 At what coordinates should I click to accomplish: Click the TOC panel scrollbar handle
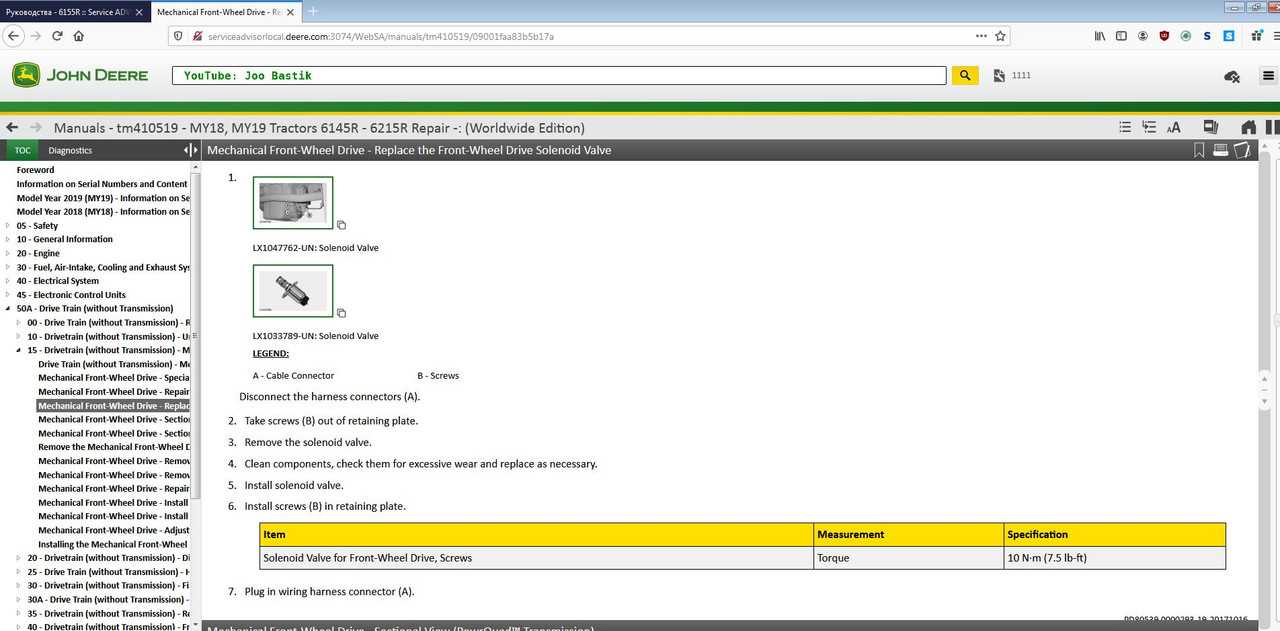click(195, 337)
